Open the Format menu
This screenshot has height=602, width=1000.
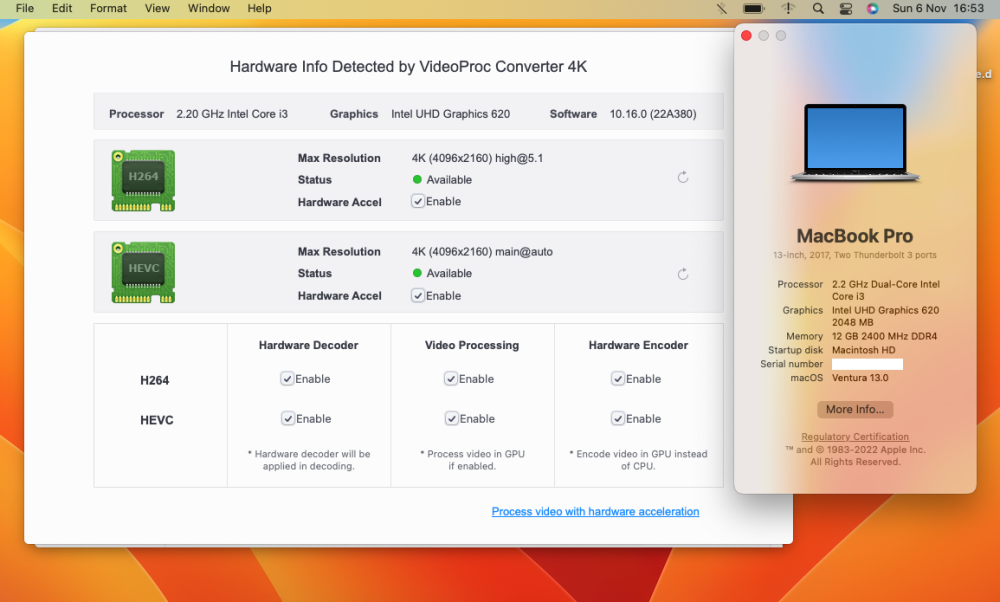[108, 8]
